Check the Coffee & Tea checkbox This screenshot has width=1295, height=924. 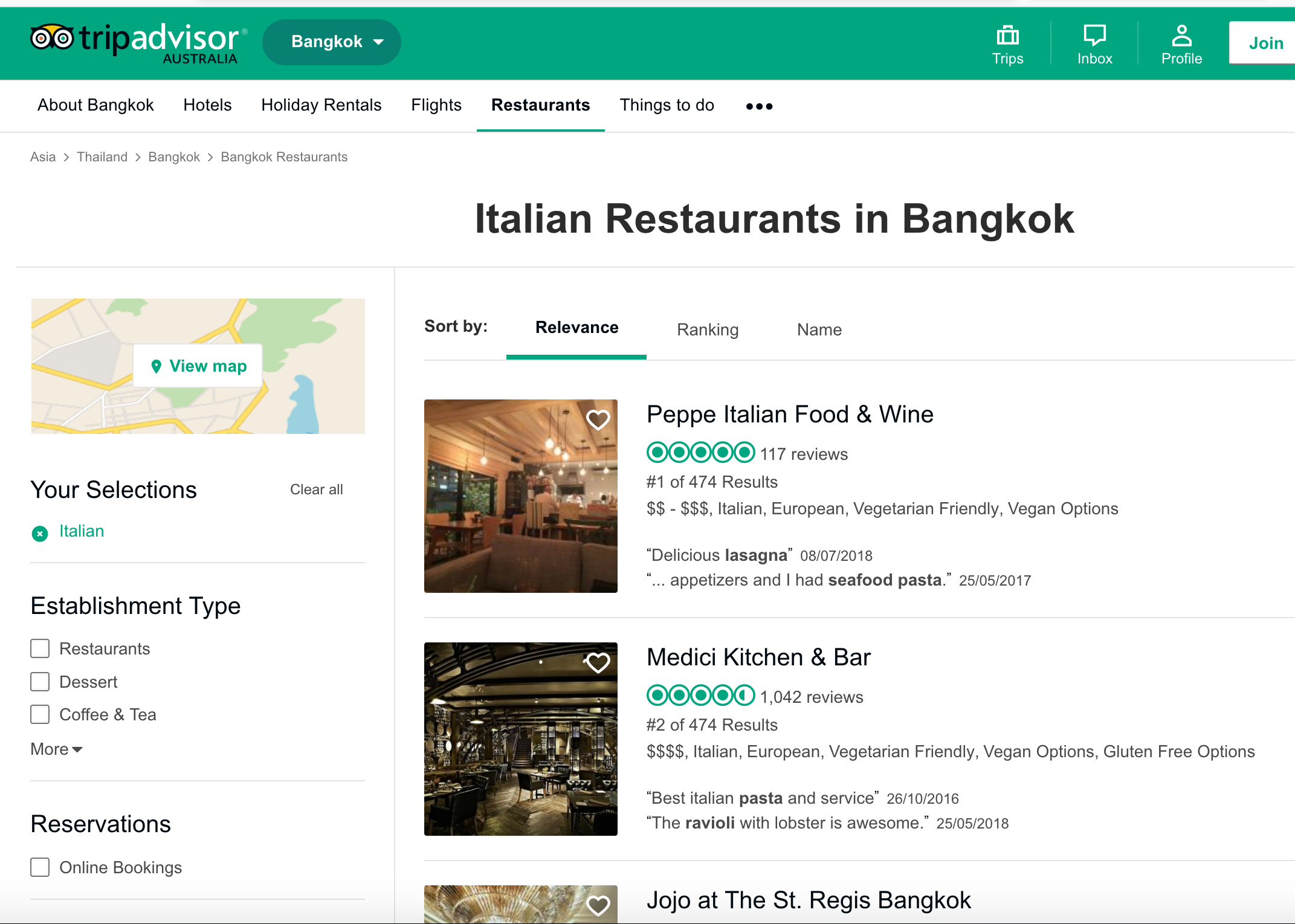point(40,714)
